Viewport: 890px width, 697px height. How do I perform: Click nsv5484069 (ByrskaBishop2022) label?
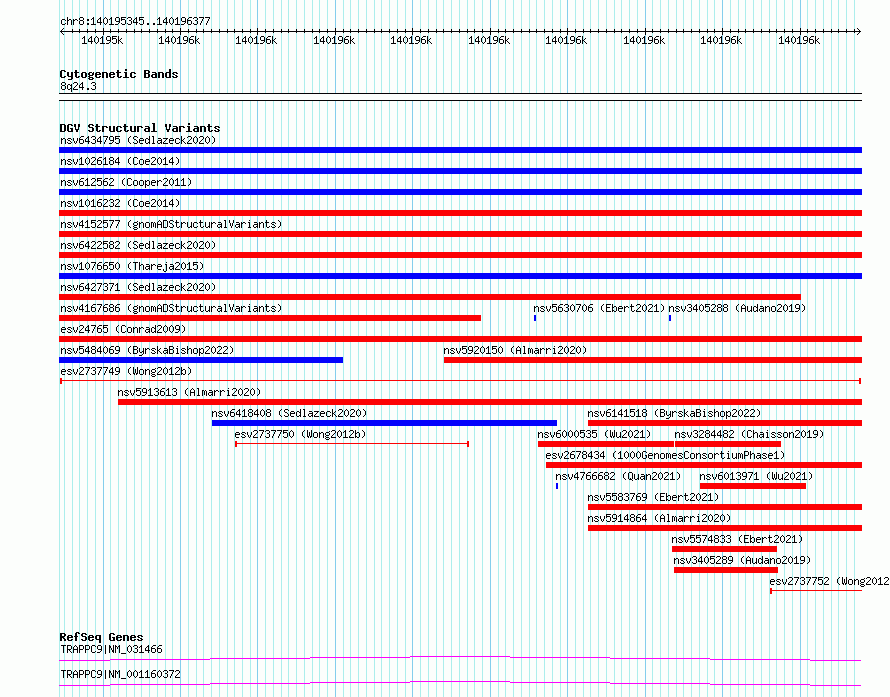(147, 350)
